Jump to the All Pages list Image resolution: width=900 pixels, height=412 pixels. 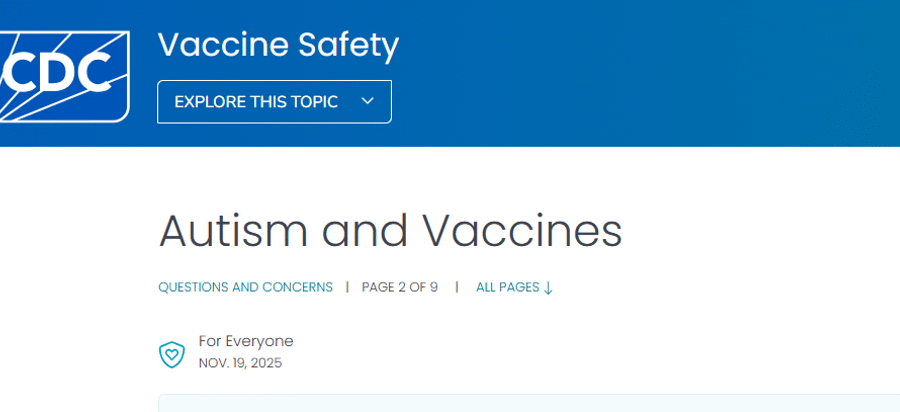508,287
